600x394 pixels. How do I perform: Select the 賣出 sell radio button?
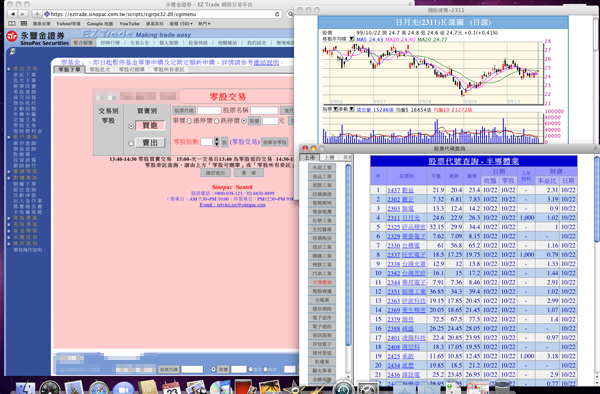click(131, 143)
